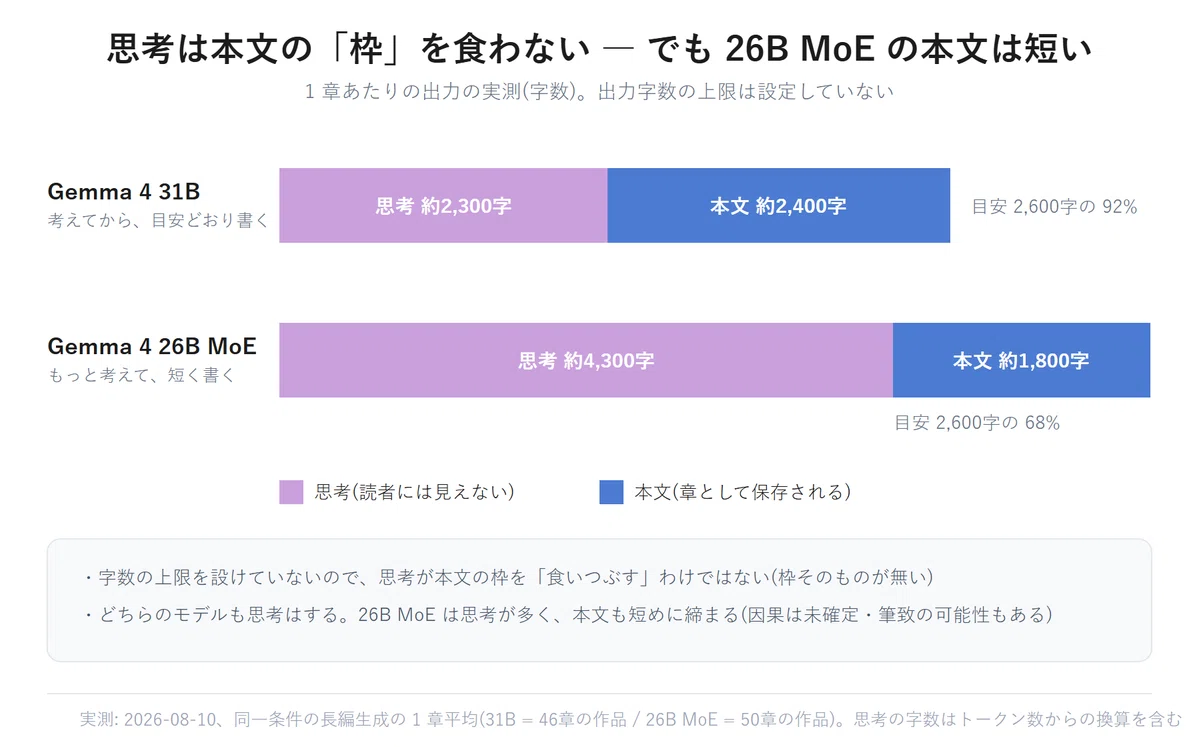Click the chart title about 26B MoE
Viewport: 1200px width, 747px height.
point(600,49)
